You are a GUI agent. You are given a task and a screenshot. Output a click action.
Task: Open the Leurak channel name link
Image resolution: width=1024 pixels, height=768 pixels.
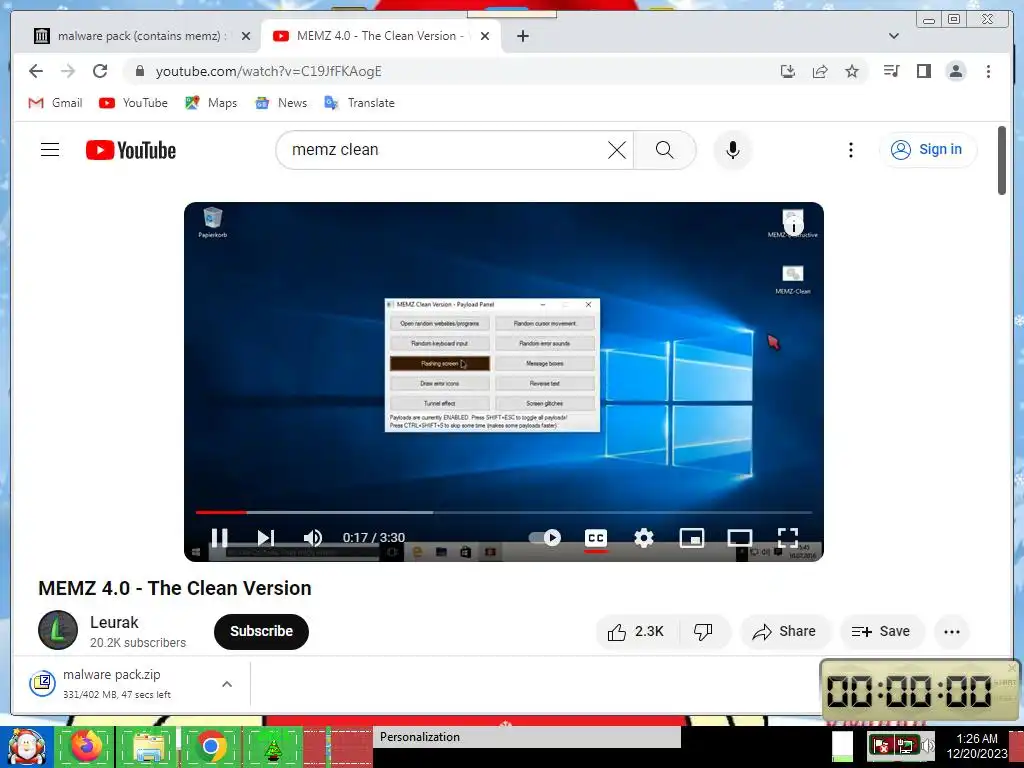(114, 622)
